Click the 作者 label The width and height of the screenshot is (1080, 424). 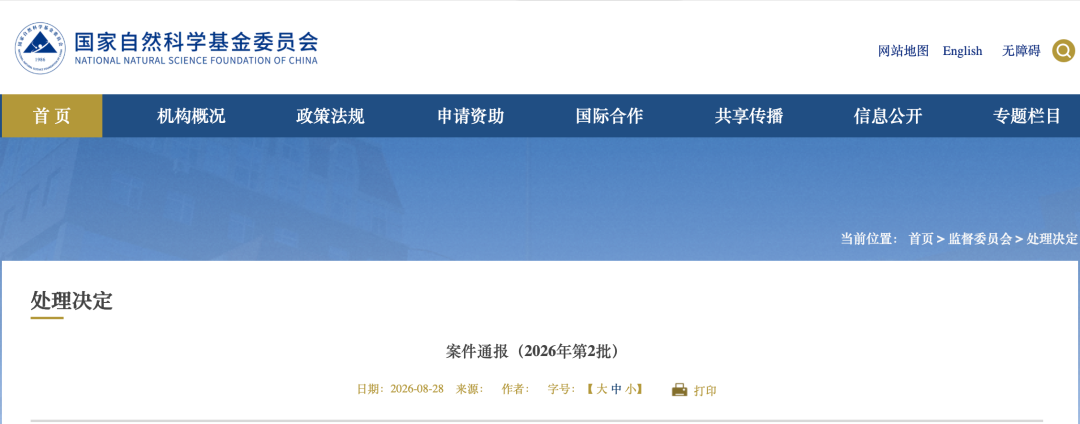point(515,389)
